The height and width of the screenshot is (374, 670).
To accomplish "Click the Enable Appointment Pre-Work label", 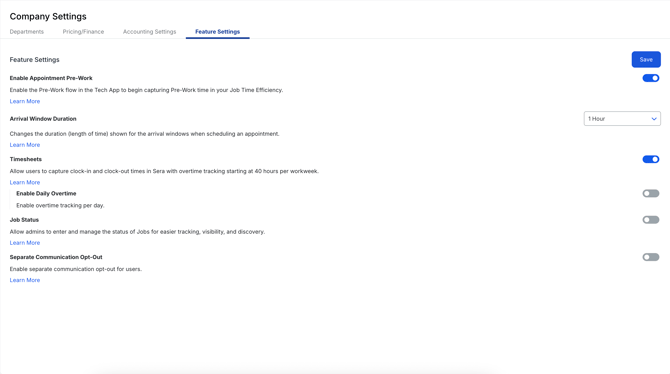I will [51, 78].
